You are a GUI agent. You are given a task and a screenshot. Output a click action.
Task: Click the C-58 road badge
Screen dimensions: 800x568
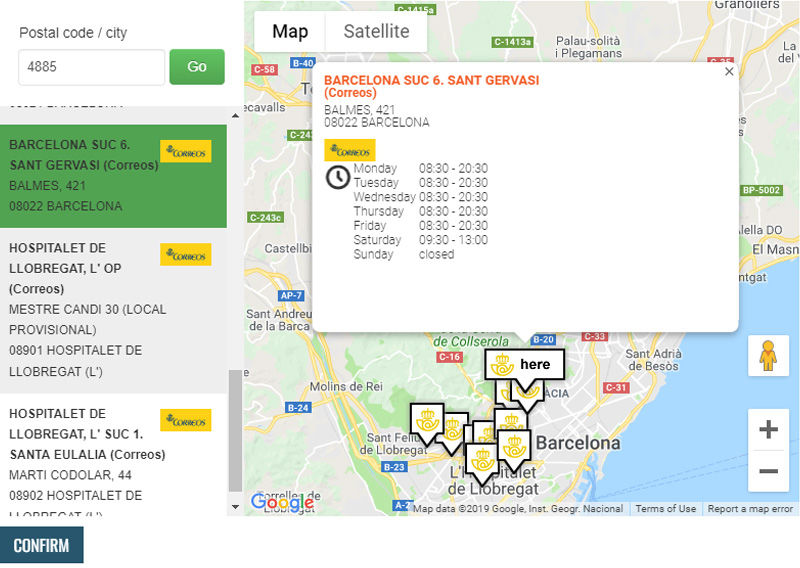point(264,69)
